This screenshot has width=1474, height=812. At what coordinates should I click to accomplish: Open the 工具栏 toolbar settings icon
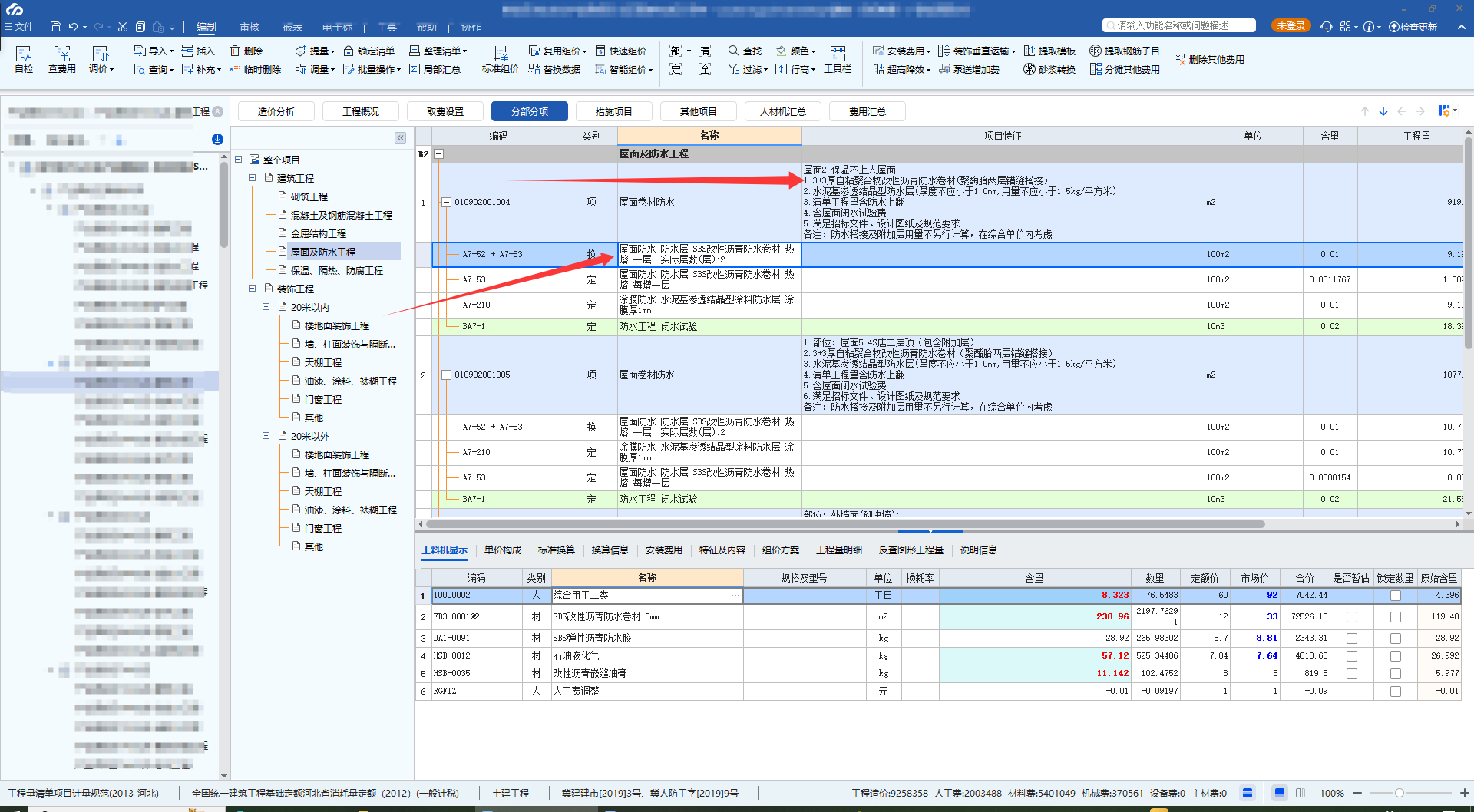click(838, 59)
